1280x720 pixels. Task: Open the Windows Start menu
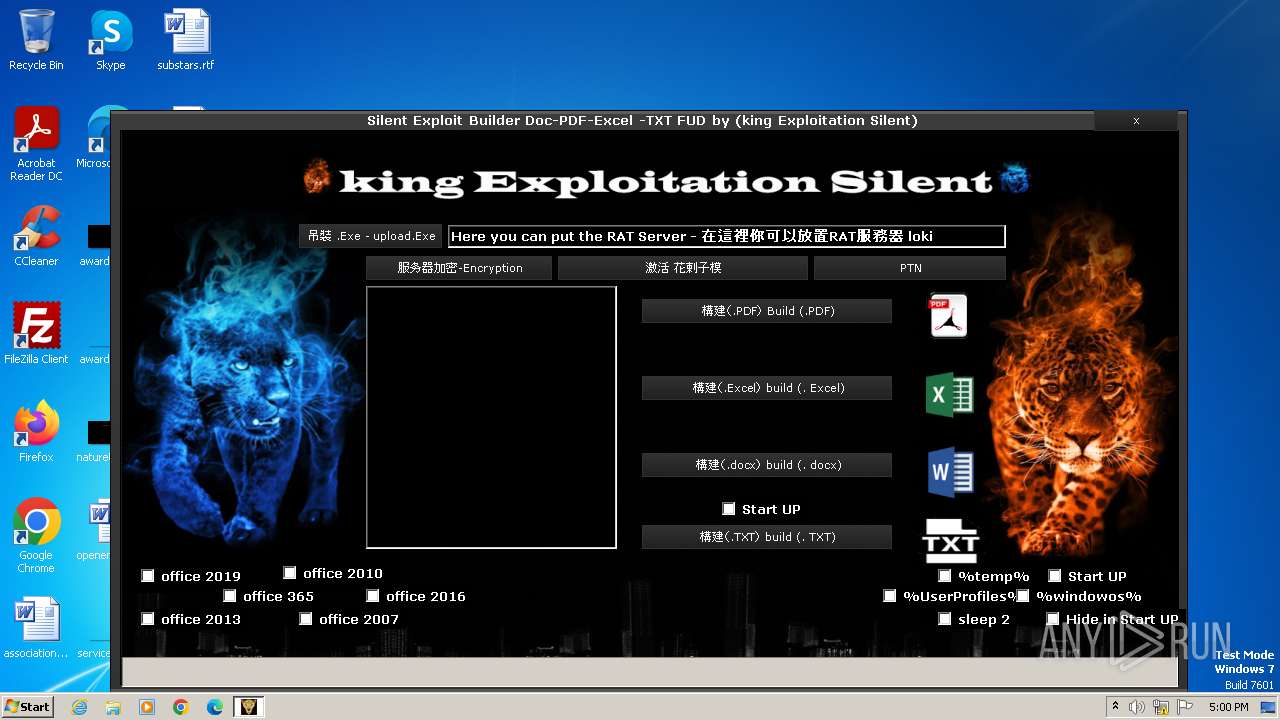[x=28, y=706]
